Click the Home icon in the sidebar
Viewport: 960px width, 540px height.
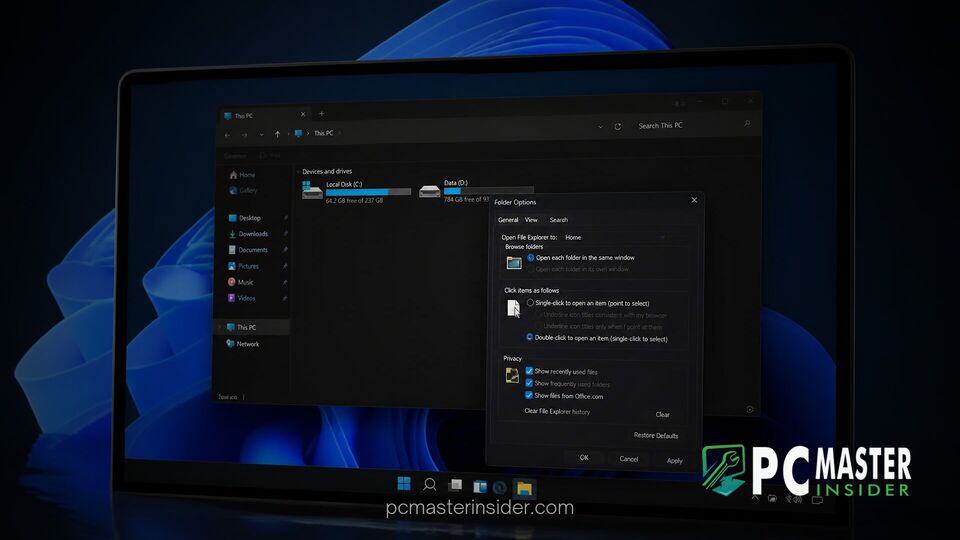tap(233, 175)
